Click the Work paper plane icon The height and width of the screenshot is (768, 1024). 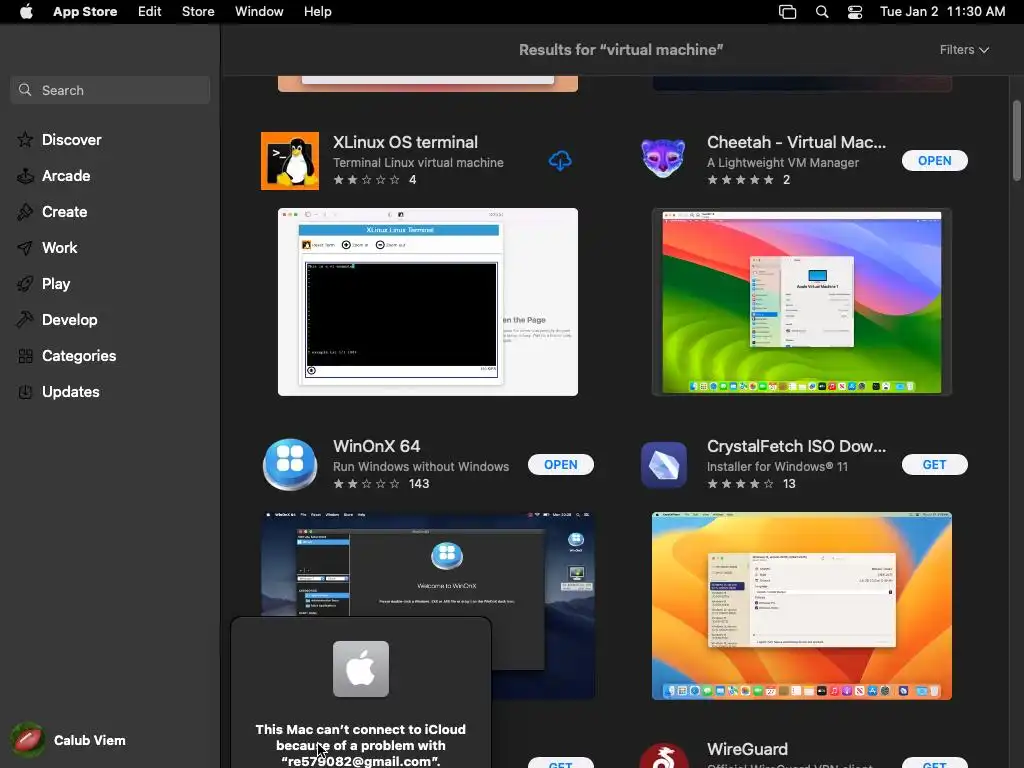25,248
